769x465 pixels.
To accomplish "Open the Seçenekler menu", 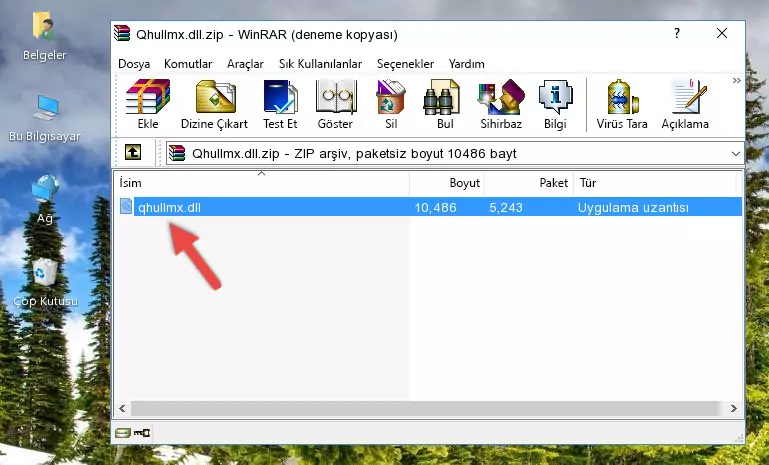I will (x=405, y=64).
